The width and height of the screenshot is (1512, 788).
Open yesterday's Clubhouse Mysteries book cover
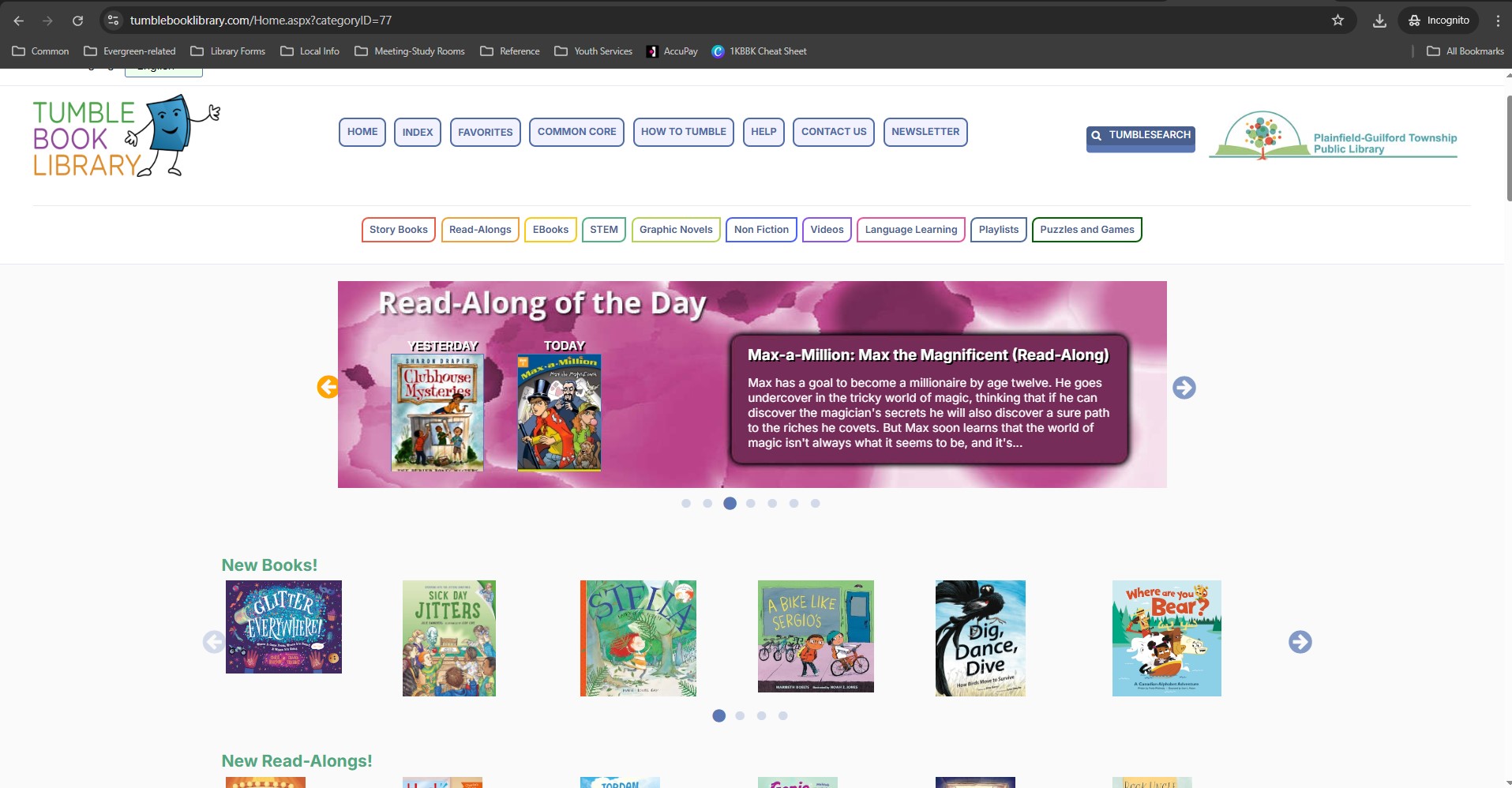click(437, 413)
